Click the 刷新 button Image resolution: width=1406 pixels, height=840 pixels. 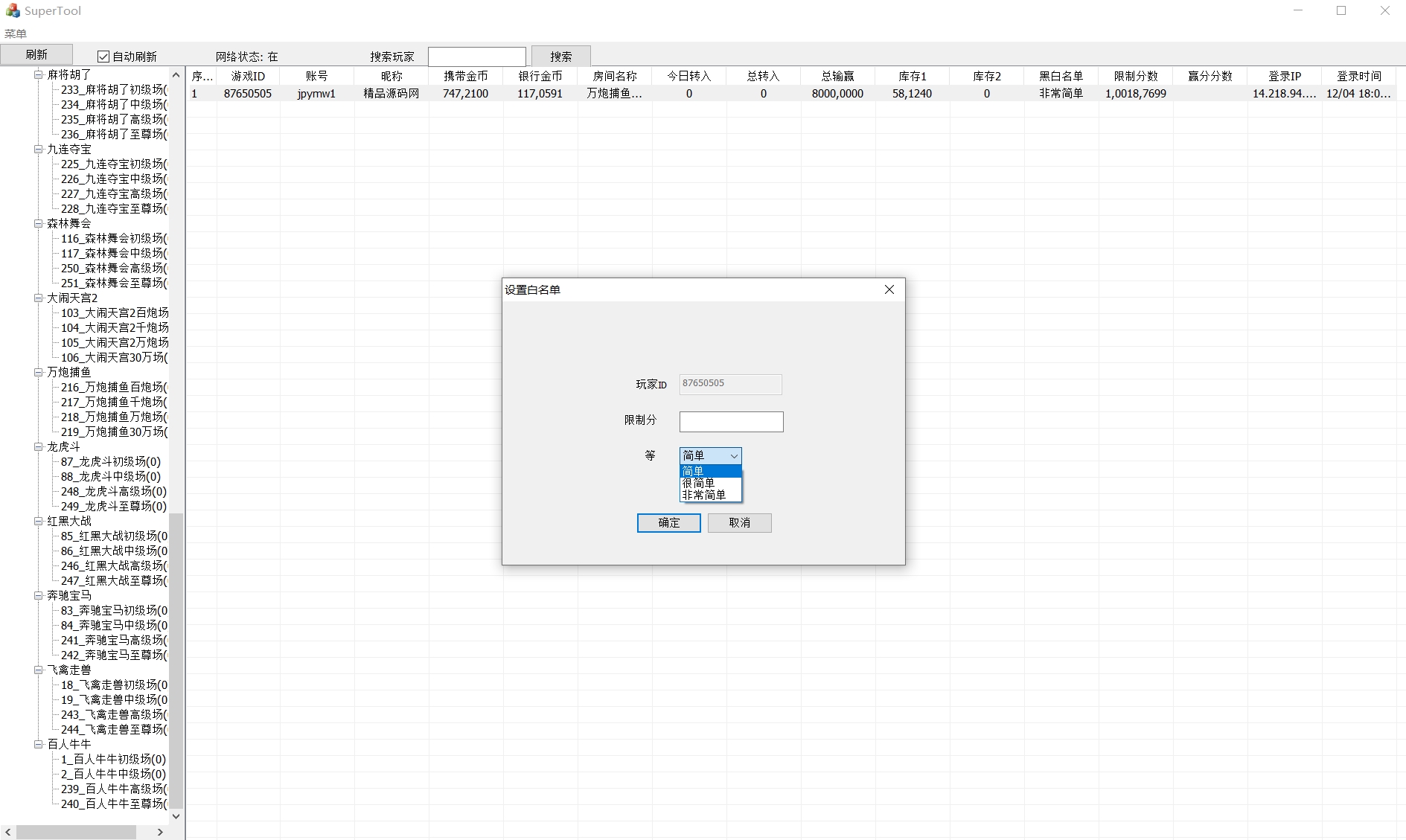point(36,55)
